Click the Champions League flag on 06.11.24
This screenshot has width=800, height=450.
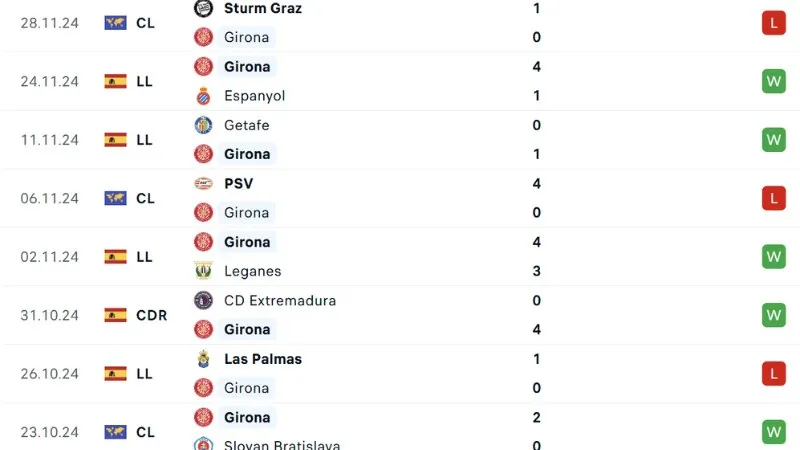pyautogui.click(x=115, y=198)
